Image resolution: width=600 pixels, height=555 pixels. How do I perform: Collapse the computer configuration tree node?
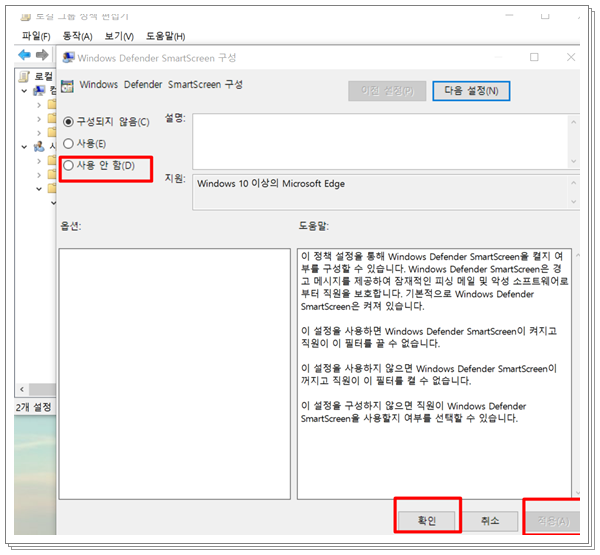(x=24, y=91)
